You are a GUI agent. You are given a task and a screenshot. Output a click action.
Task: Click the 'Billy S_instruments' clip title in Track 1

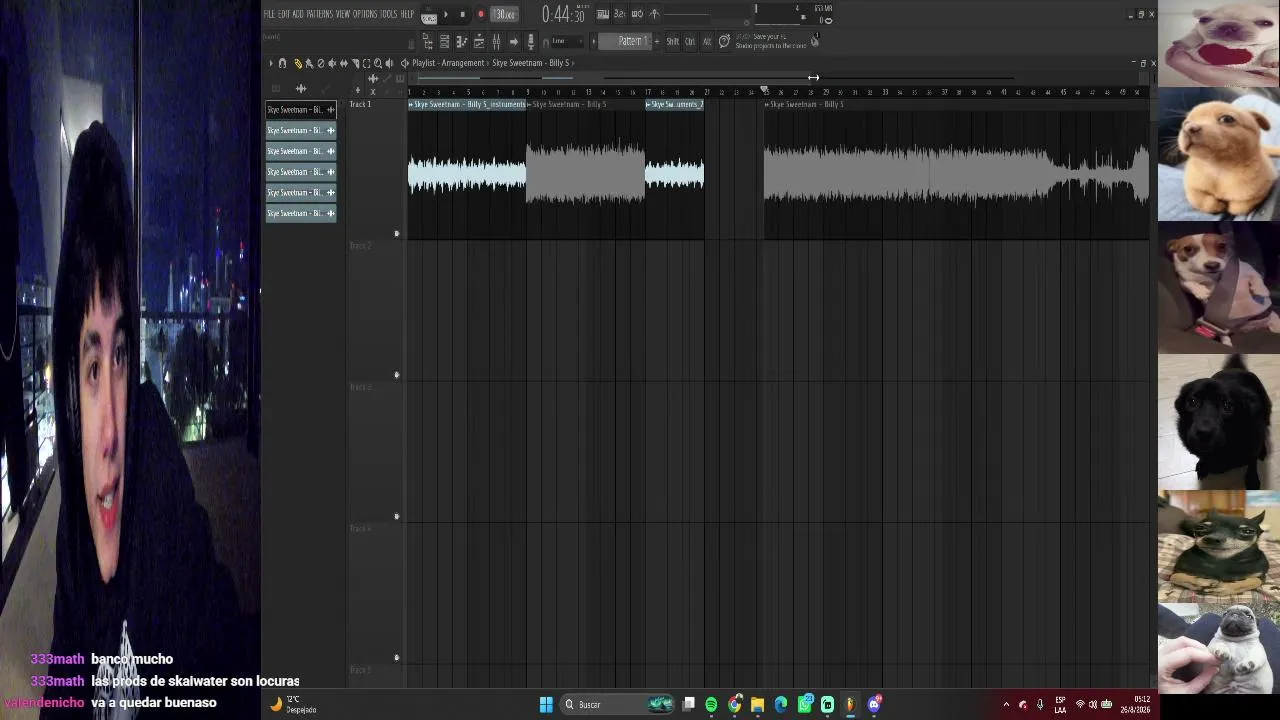[x=467, y=104]
